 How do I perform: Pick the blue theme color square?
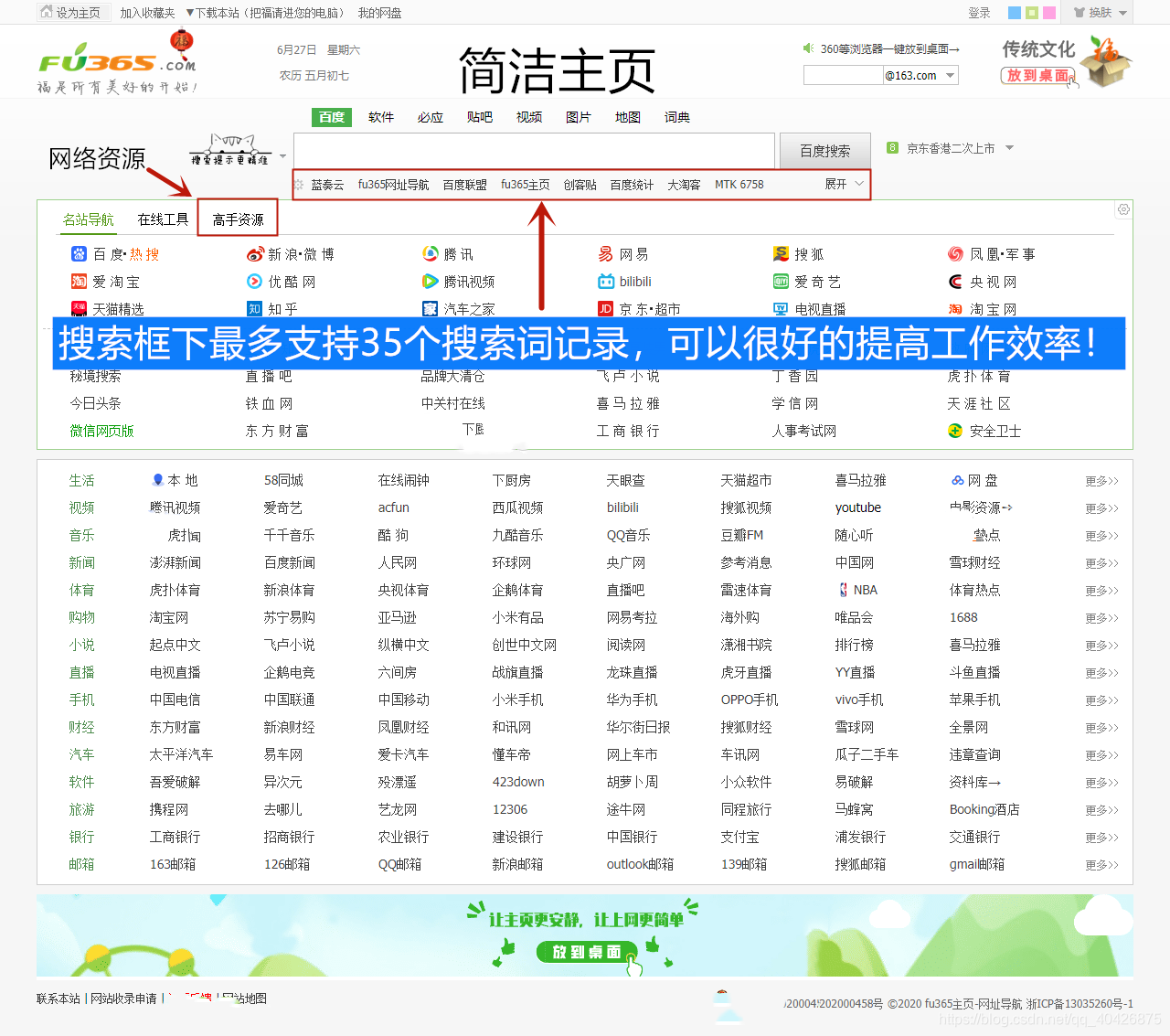click(1014, 13)
